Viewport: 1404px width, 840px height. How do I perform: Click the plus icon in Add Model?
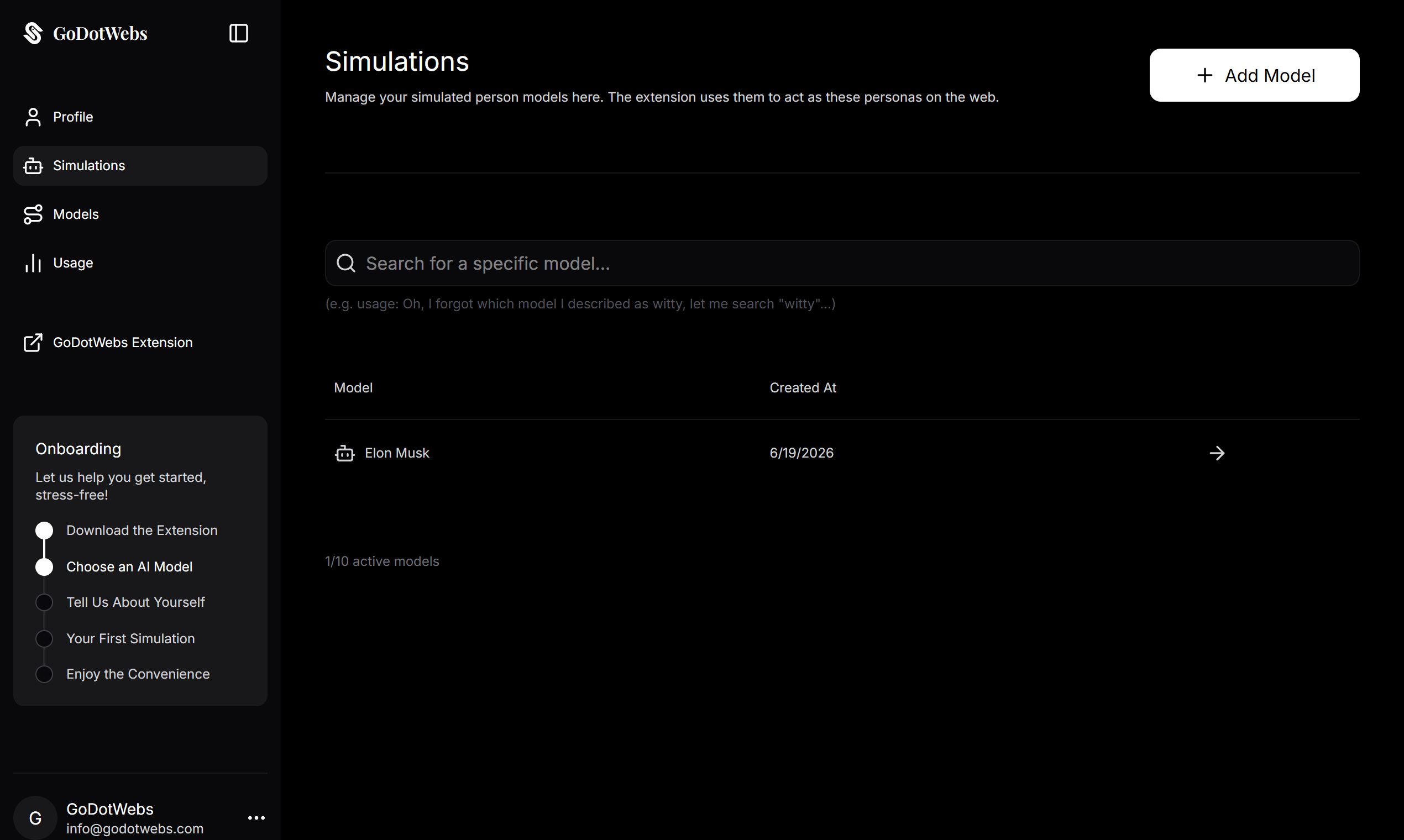click(1204, 75)
